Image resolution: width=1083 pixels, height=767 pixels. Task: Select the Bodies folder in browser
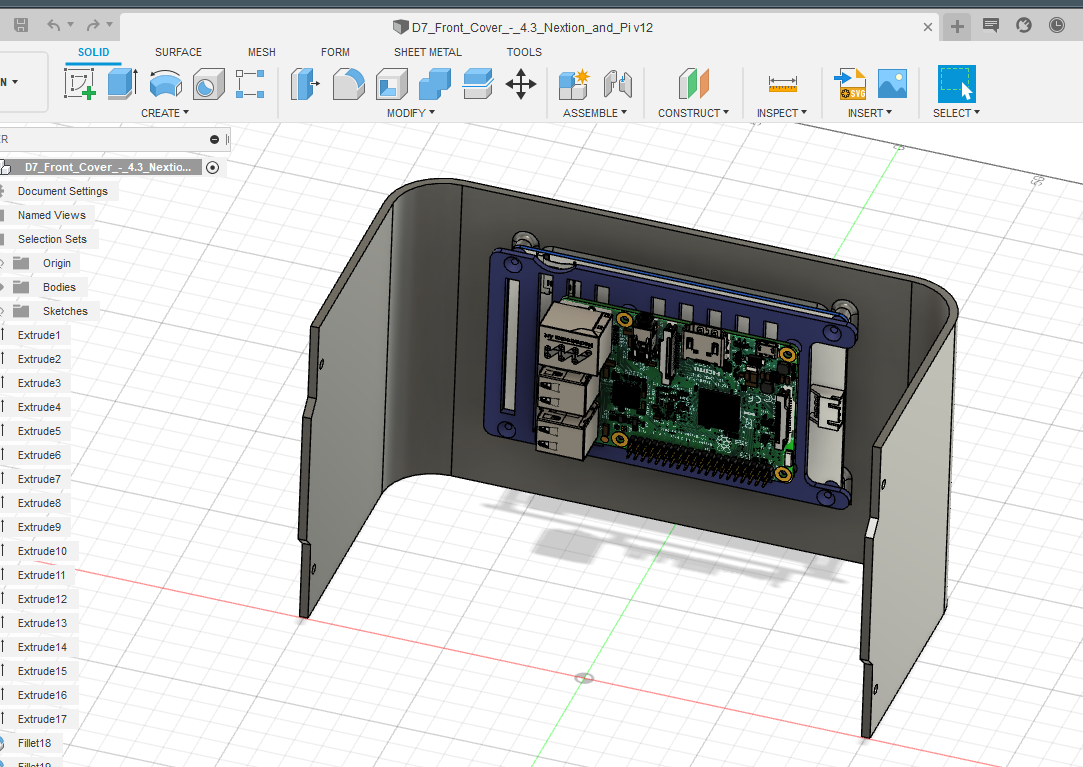click(59, 287)
